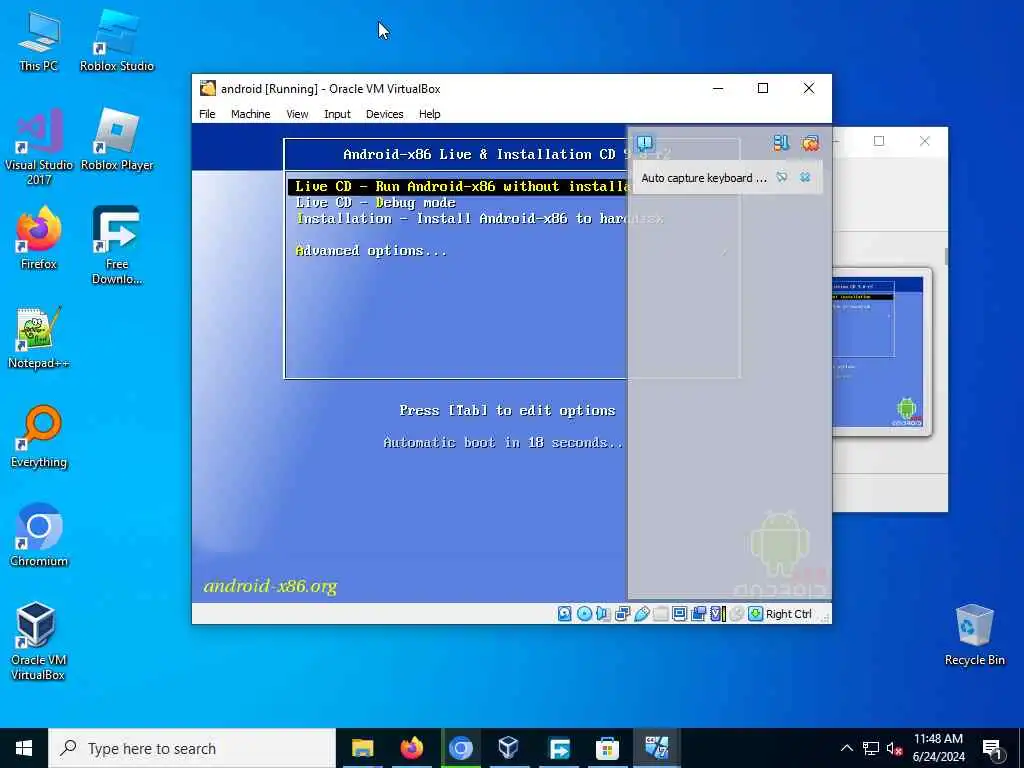Select Installation - Install Android-x86 to harddisk entry
Image resolution: width=1024 pixels, height=768 pixels.
click(x=479, y=219)
